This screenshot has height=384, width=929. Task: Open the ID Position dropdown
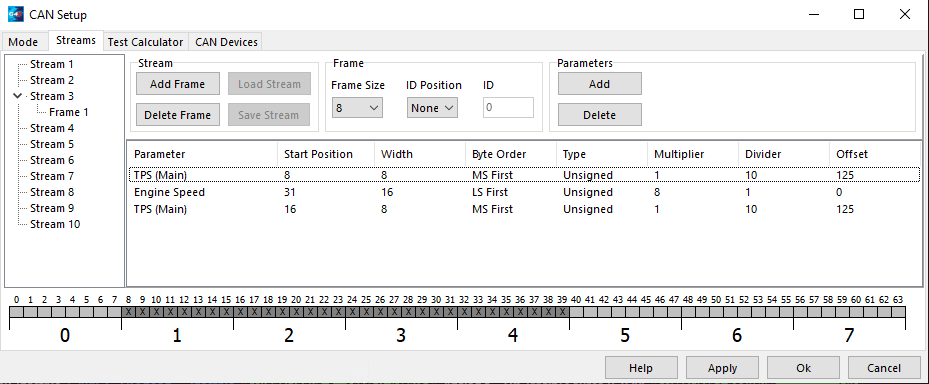click(x=433, y=108)
